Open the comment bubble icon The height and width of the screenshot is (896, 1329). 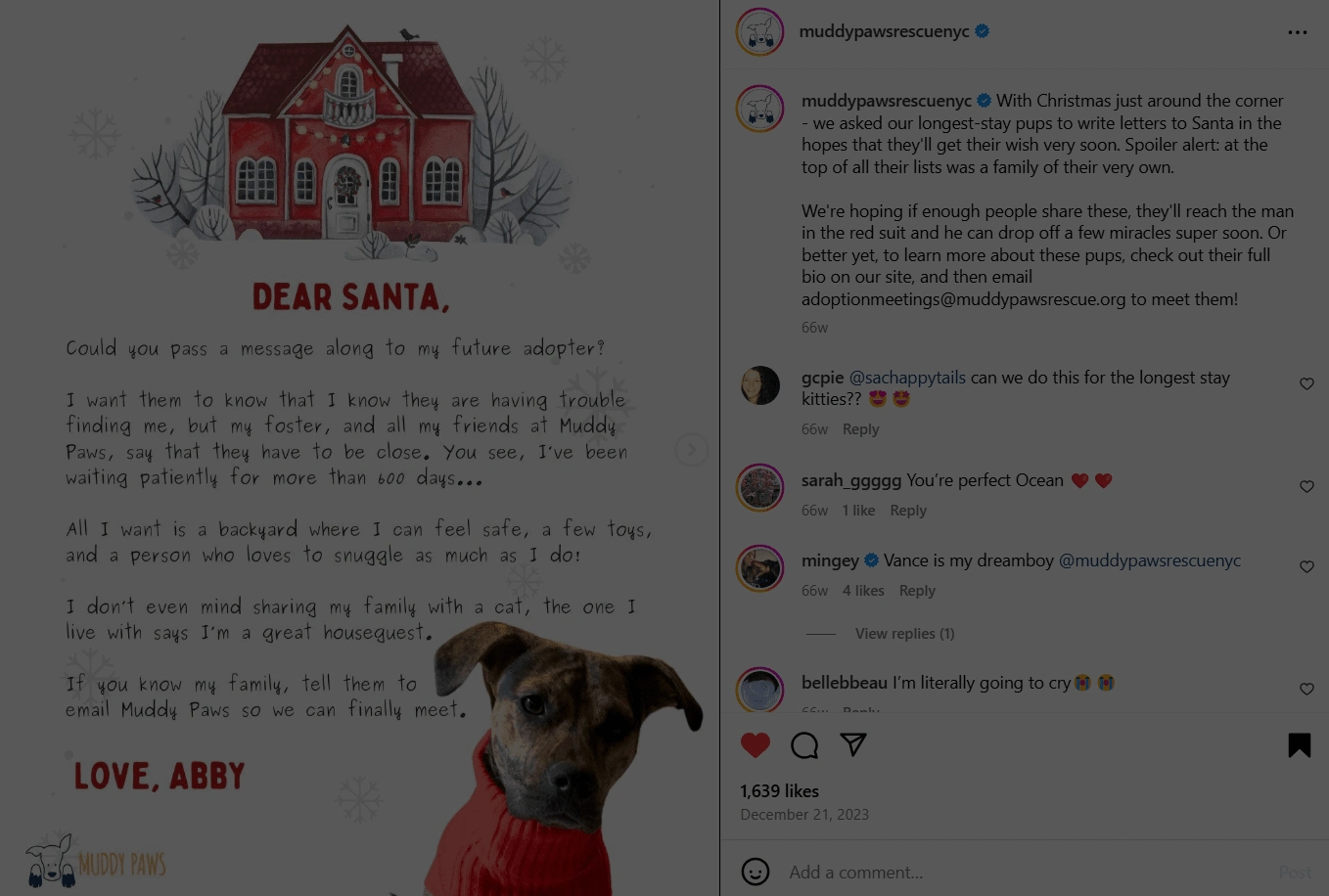(x=804, y=745)
